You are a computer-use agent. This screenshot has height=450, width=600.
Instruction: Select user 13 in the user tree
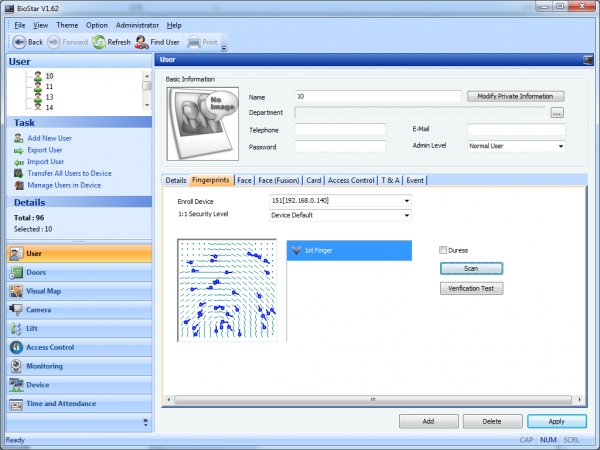[49, 97]
